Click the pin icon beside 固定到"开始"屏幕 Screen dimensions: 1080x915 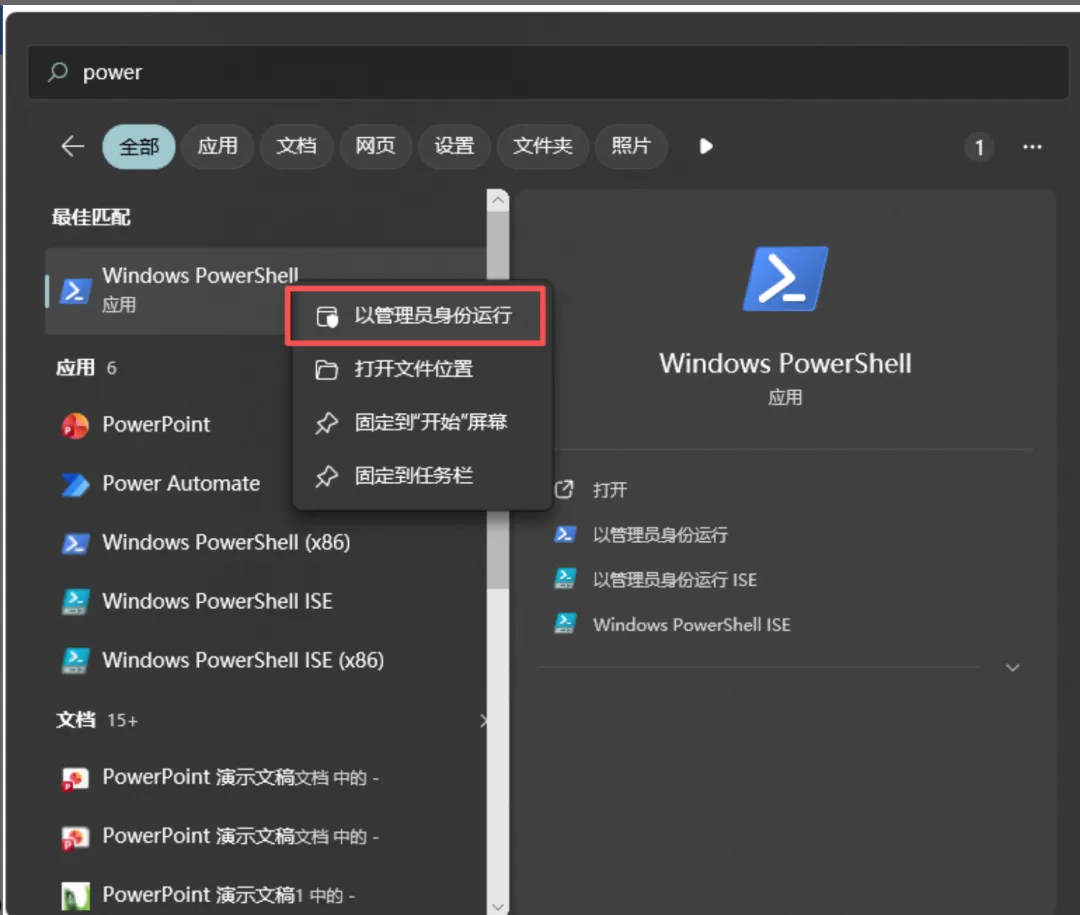point(326,422)
